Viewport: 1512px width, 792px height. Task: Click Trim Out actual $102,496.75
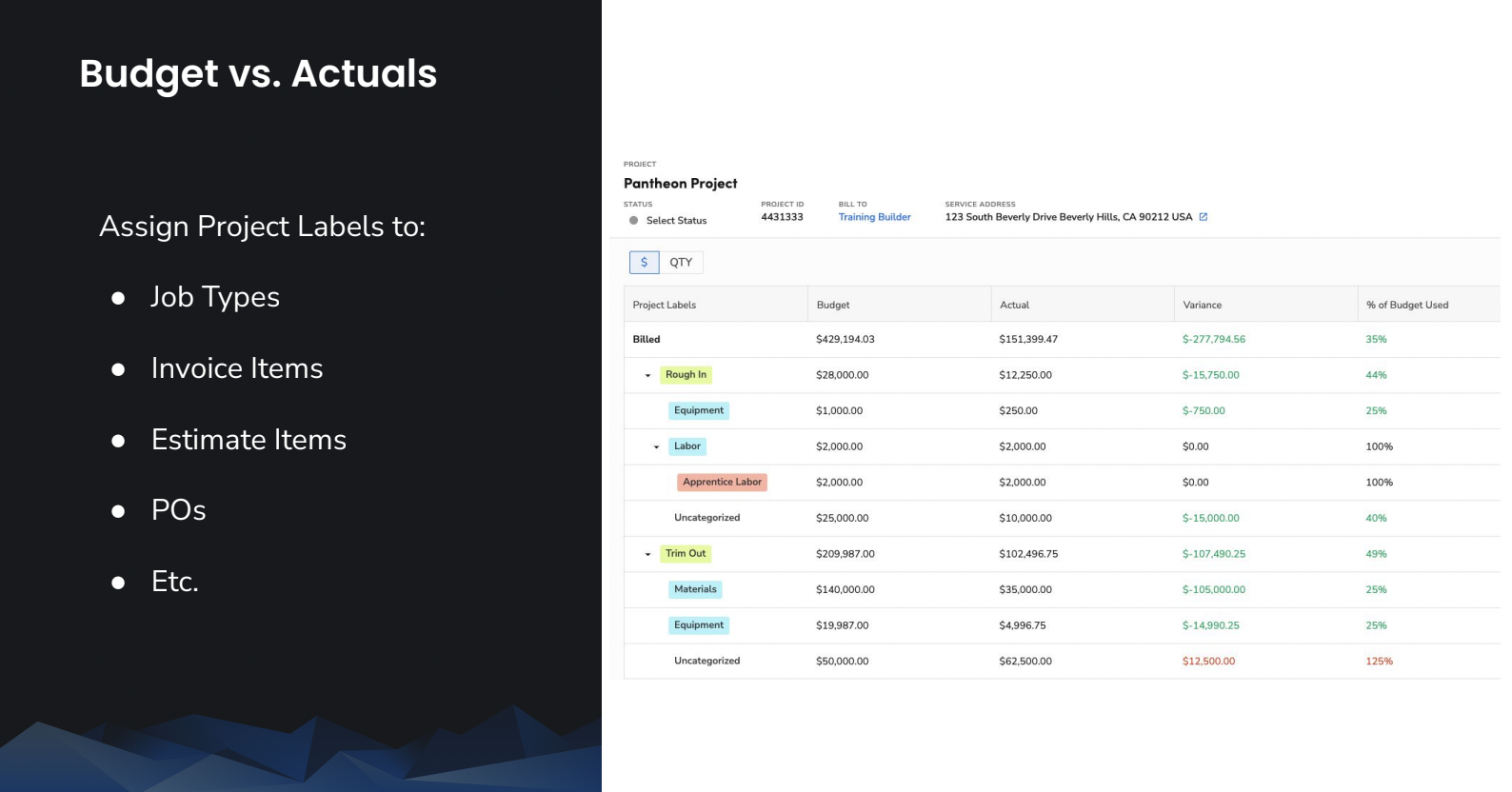(1028, 554)
